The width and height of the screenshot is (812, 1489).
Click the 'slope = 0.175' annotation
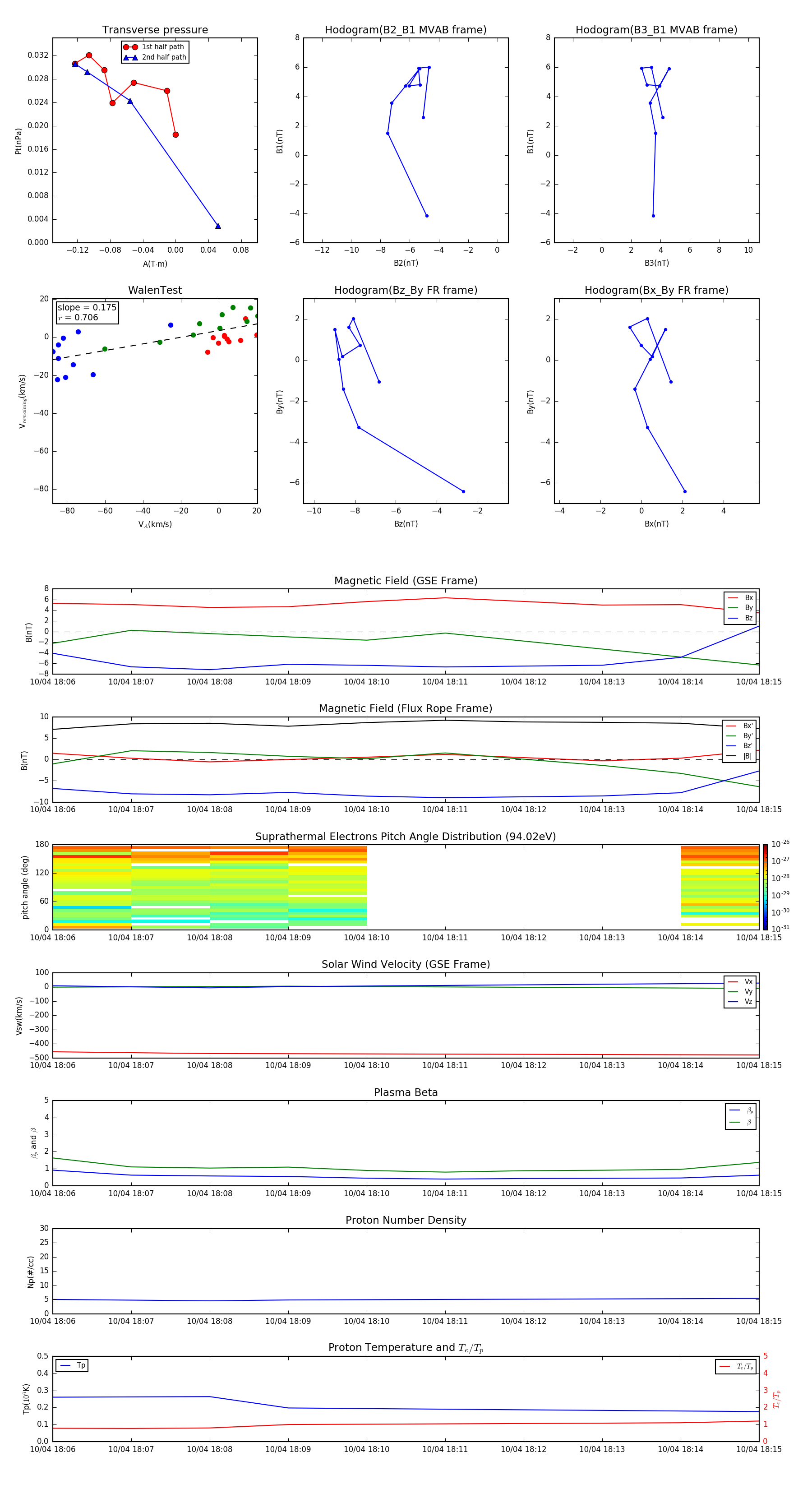point(87,308)
